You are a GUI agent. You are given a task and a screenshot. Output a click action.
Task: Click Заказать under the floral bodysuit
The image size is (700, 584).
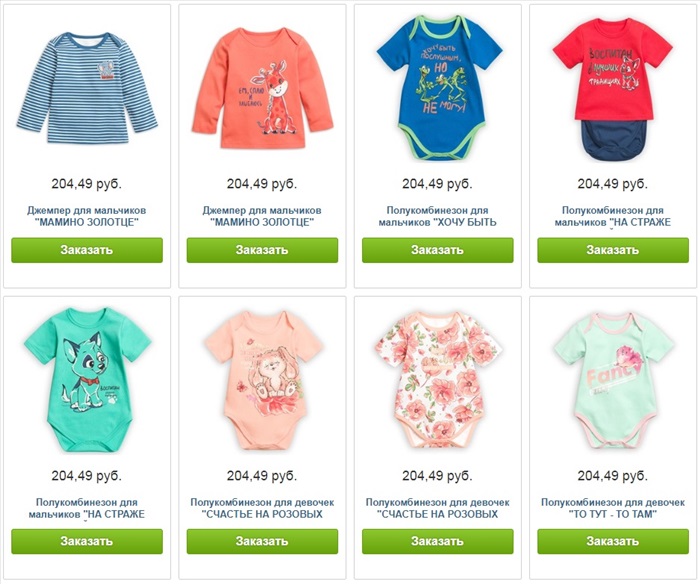pyautogui.click(x=438, y=542)
